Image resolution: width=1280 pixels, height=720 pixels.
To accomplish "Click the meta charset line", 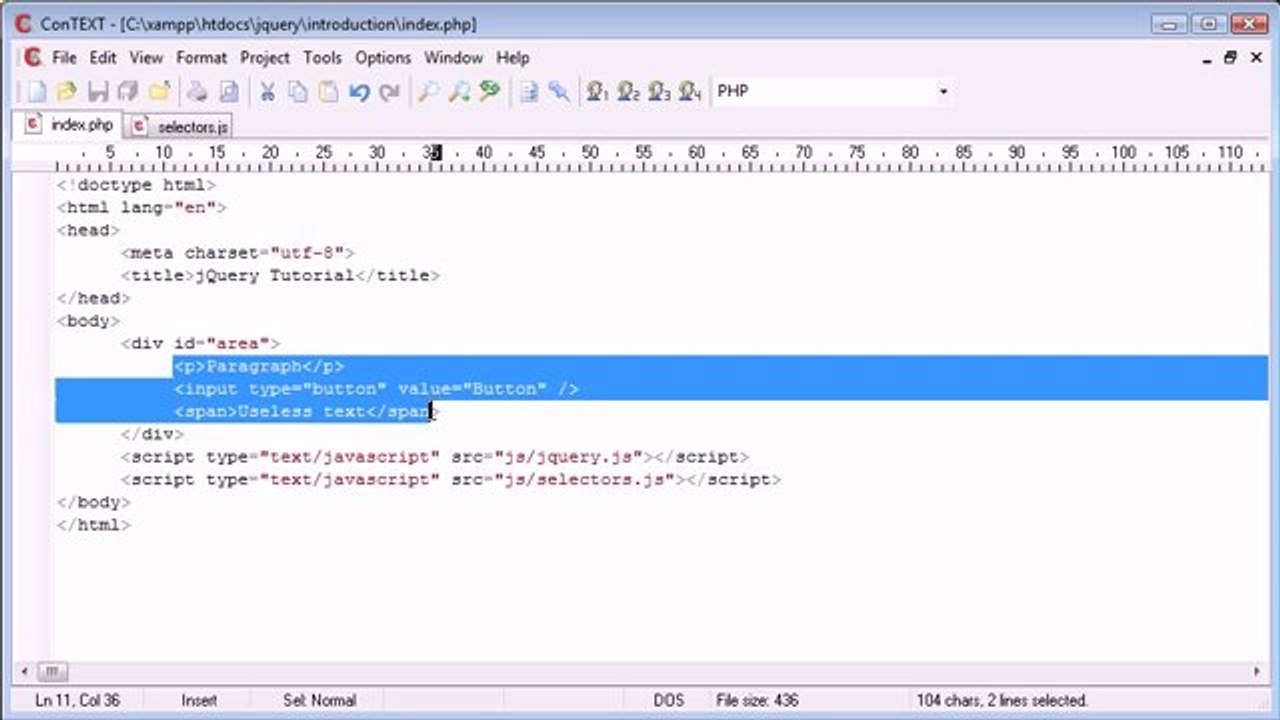I will pos(237,253).
